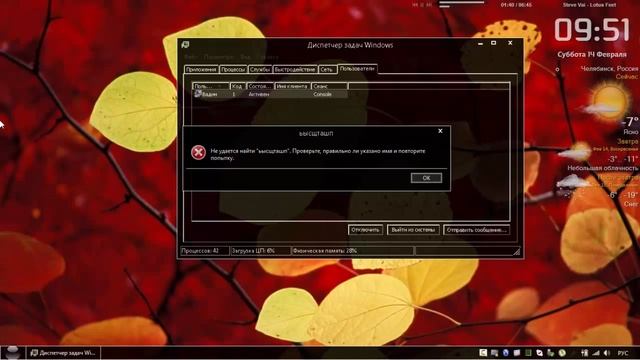This screenshot has height=360, width=640.
Task: Click the error dialog message text
Action: [x=318, y=154]
